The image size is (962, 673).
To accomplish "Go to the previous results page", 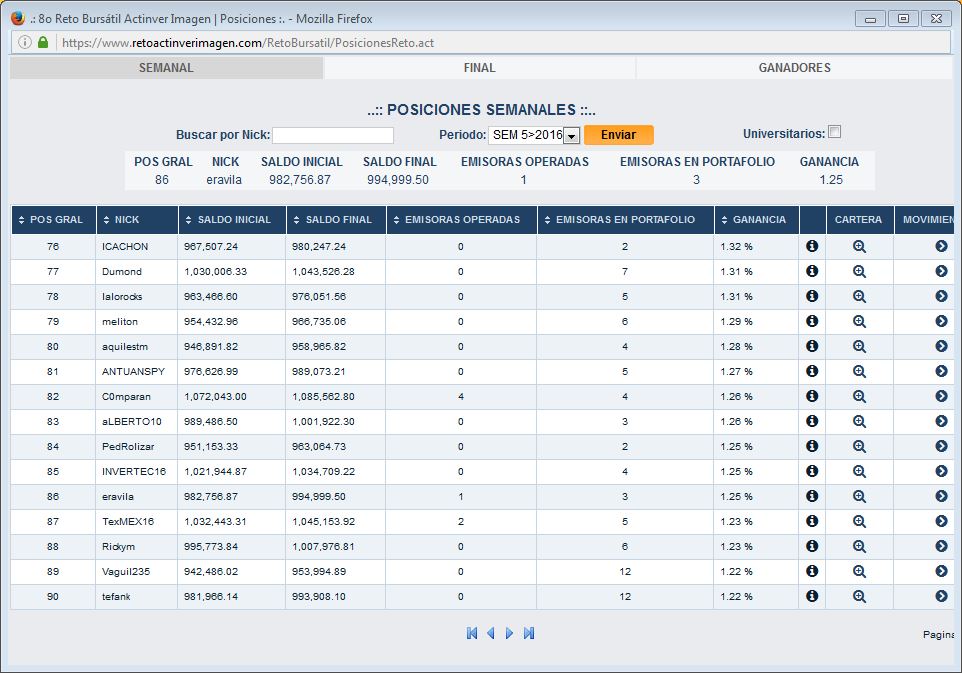I will [x=490, y=633].
